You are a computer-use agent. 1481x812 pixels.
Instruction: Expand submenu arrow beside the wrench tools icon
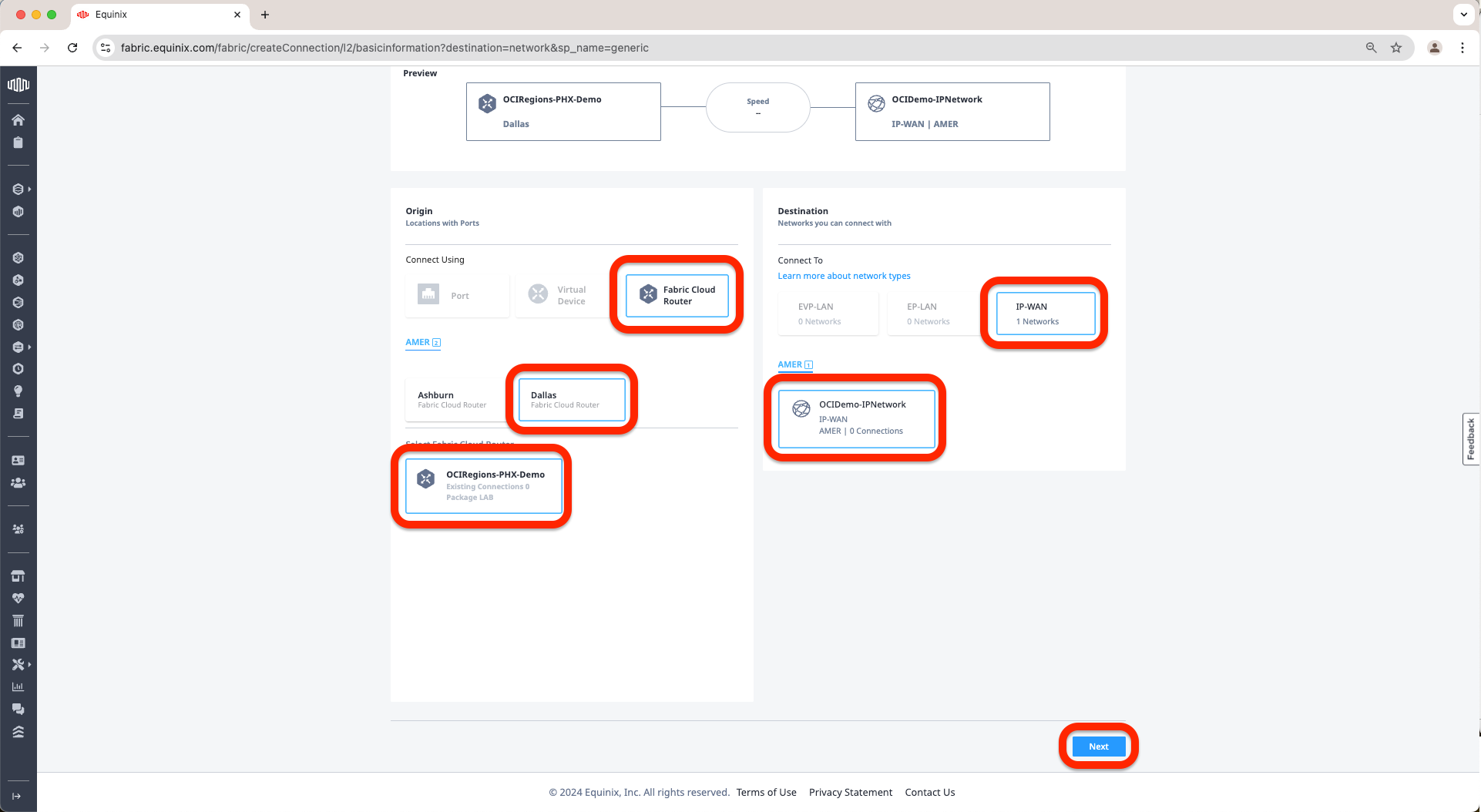[29, 664]
